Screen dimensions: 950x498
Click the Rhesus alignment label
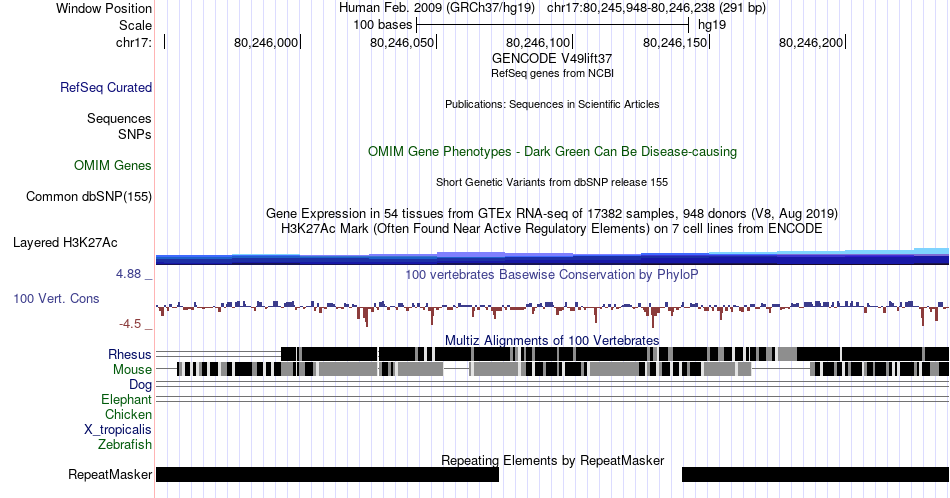click(130, 354)
